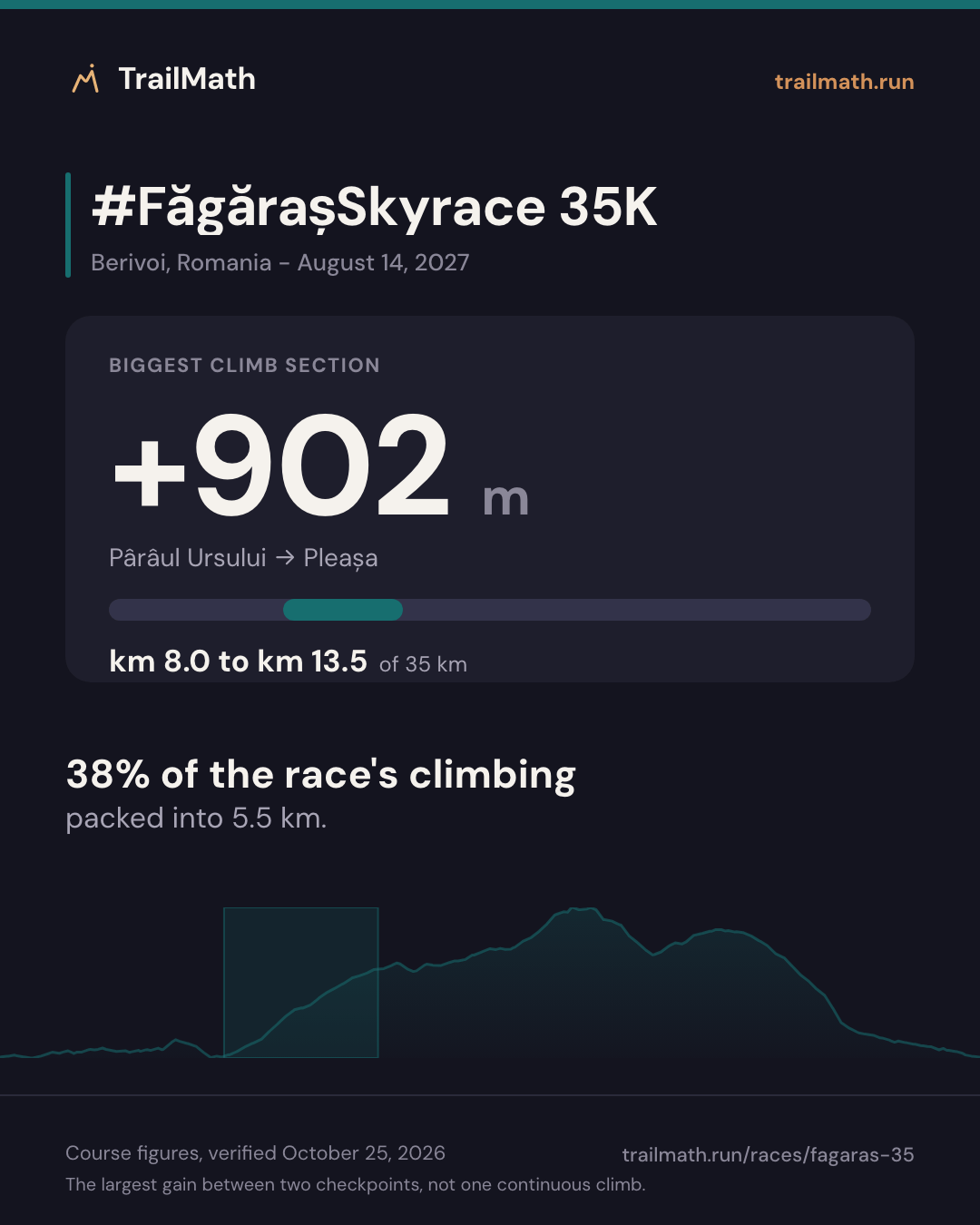Click the TrailMath brand name
This screenshot has width=980, height=1225.
pos(187,79)
